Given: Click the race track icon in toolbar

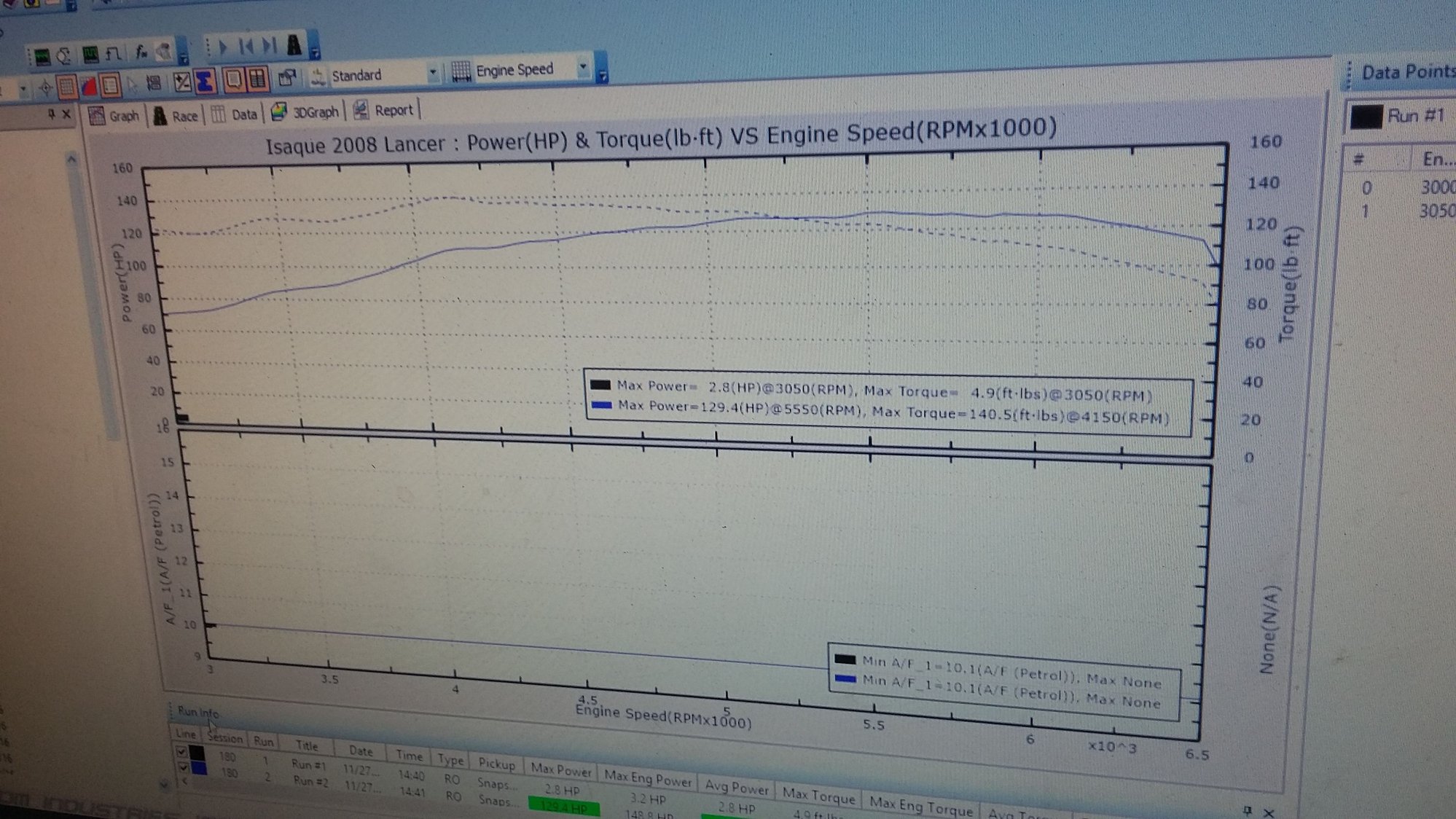Looking at the screenshot, I should (294, 45).
